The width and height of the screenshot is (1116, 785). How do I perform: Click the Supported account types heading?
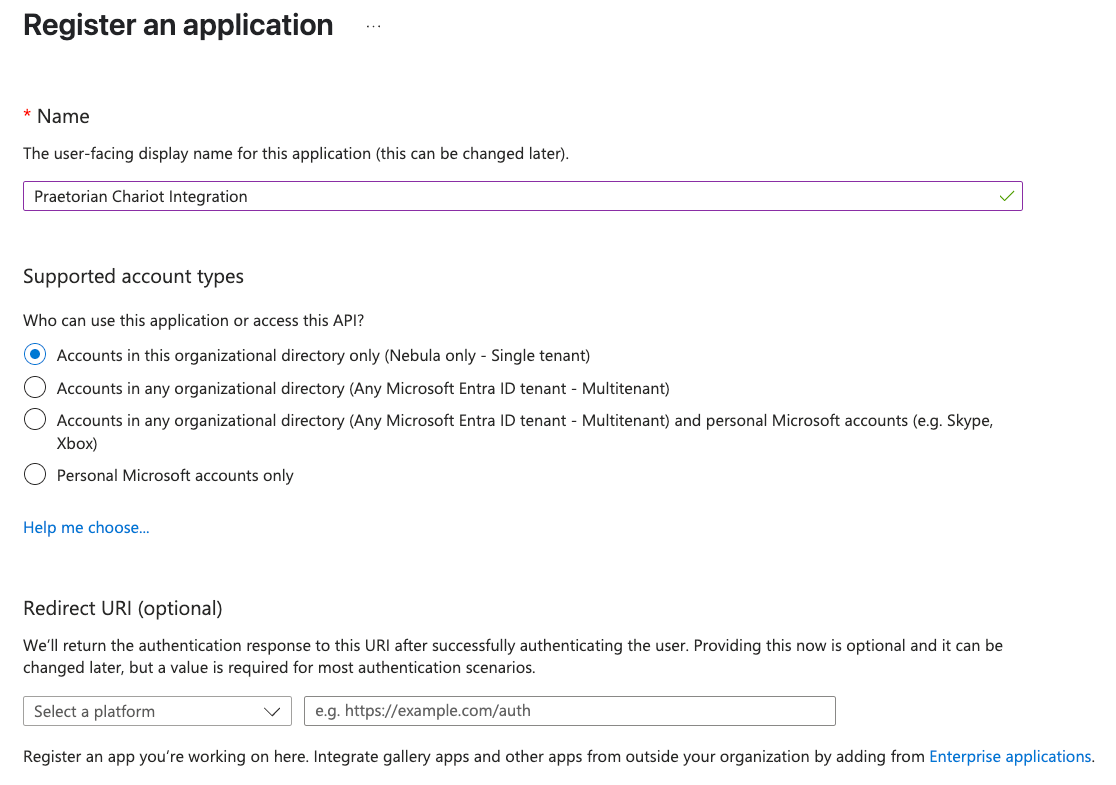pyautogui.click(x=133, y=276)
